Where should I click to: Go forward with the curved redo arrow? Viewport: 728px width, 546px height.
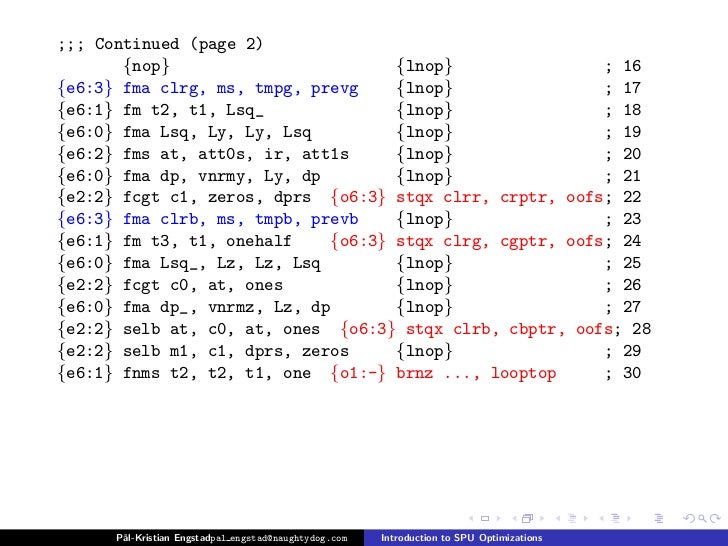pyautogui.click(x=715, y=518)
